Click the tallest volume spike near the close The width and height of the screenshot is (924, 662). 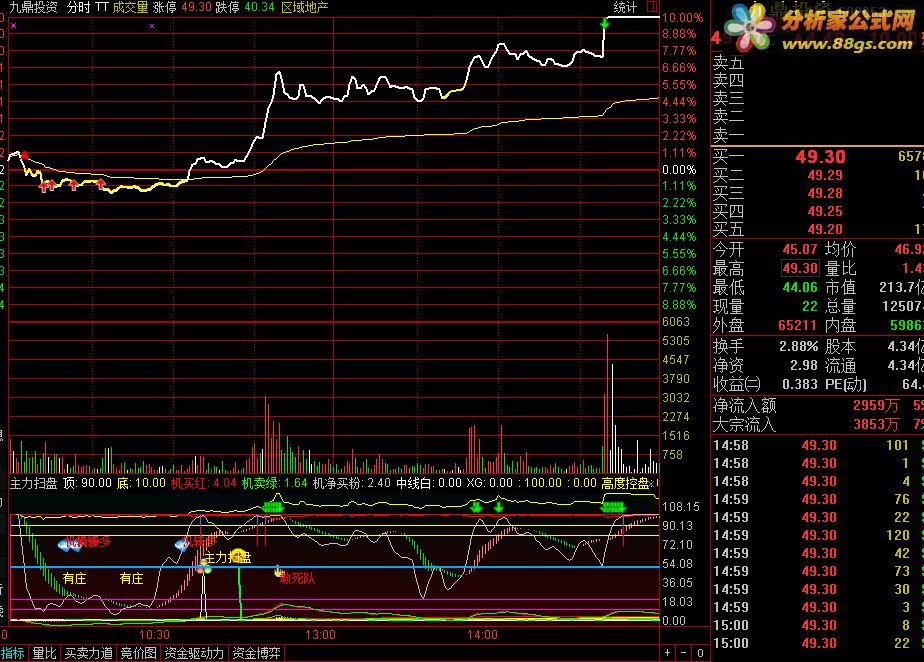pos(607,404)
